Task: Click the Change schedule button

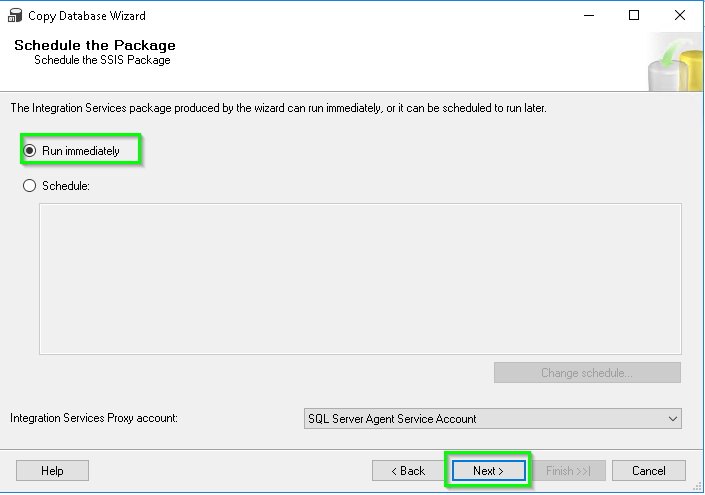Action: 587,373
